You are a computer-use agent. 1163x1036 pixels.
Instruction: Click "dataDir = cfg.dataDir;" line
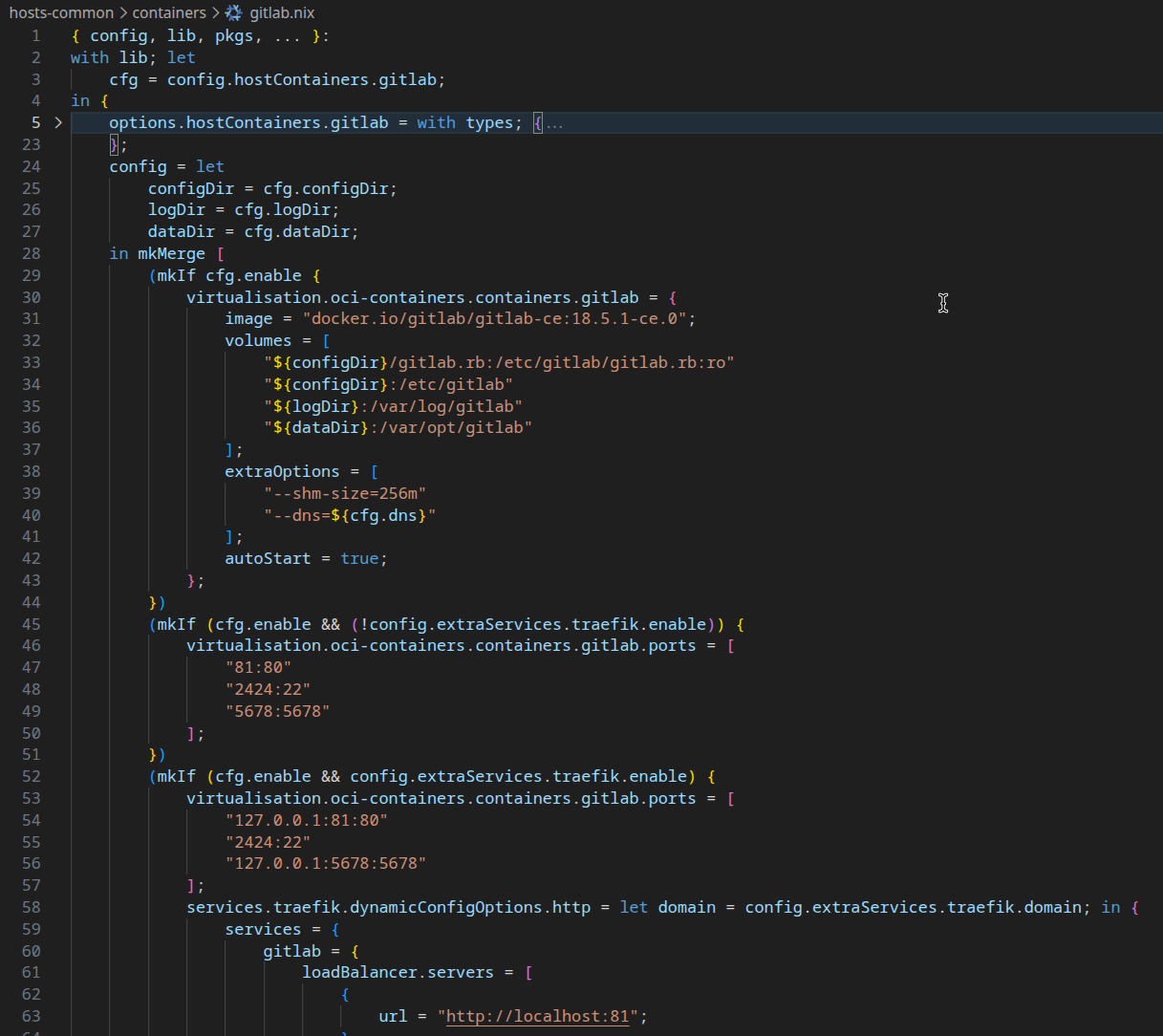coord(253,231)
